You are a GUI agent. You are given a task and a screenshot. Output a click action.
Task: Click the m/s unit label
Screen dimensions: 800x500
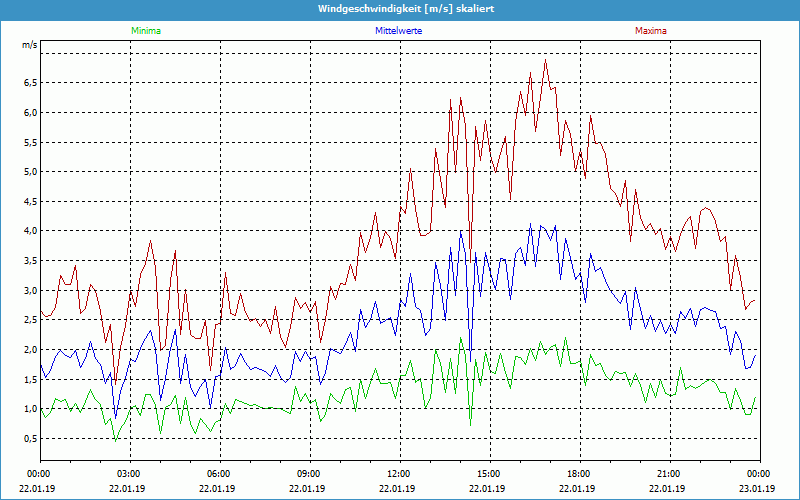[29, 45]
